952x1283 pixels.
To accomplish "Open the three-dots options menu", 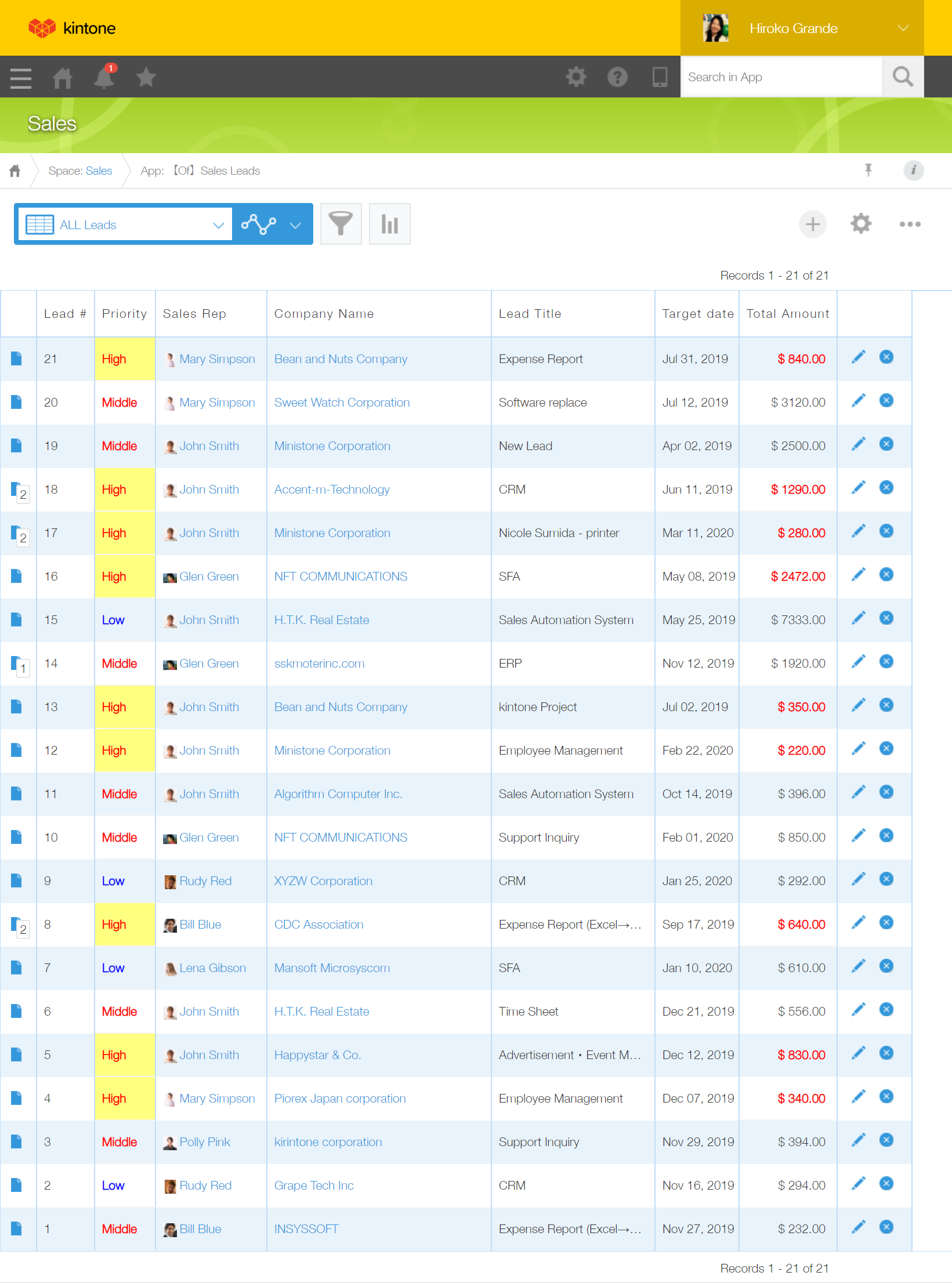I will pos(910,224).
